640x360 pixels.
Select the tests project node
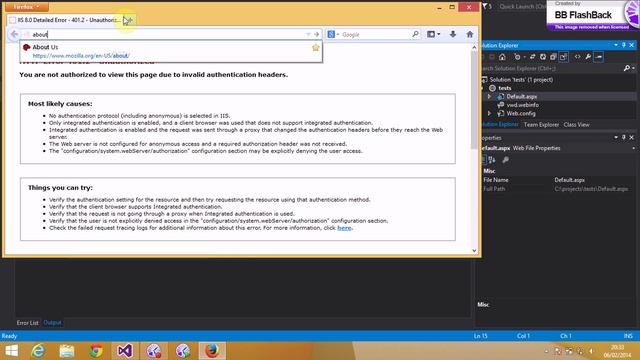(x=504, y=88)
